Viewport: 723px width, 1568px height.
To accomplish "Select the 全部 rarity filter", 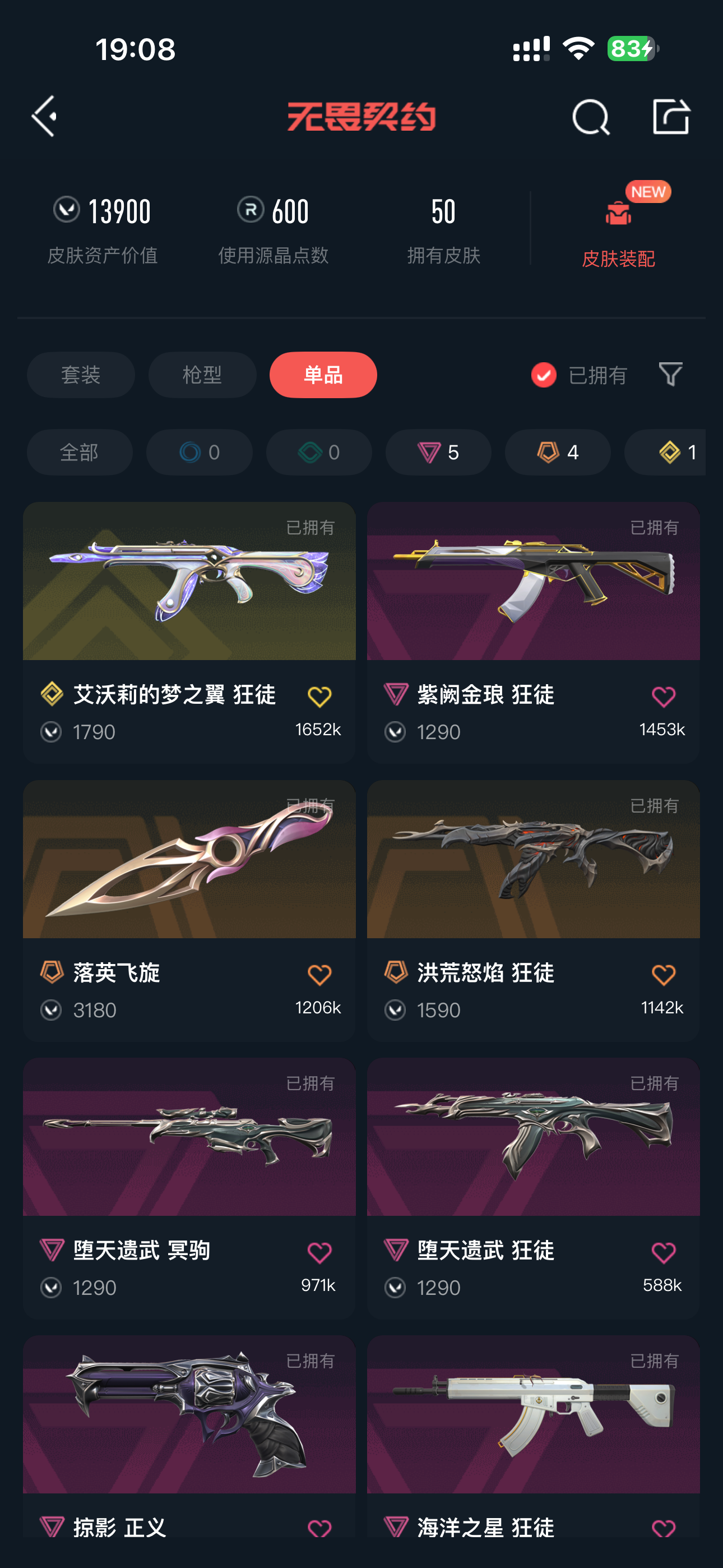I will click(x=80, y=452).
